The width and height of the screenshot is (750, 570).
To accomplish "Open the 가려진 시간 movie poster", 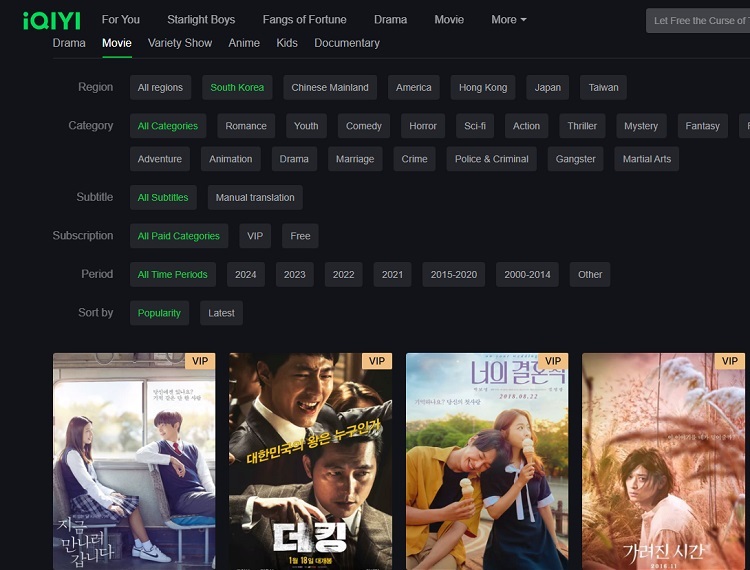I will (x=663, y=461).
